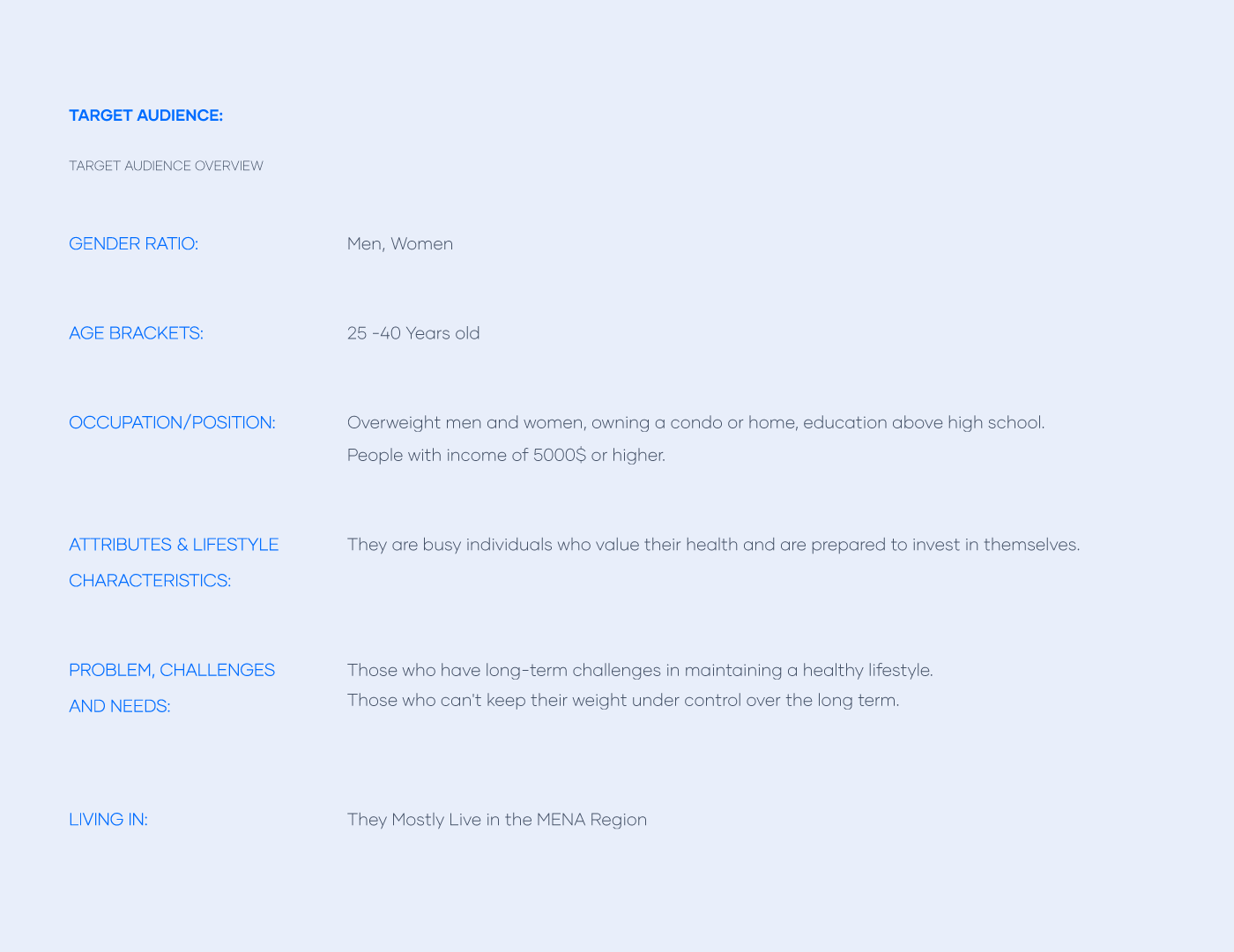Select the '25 -40 Years old' text

coord(413,333)
